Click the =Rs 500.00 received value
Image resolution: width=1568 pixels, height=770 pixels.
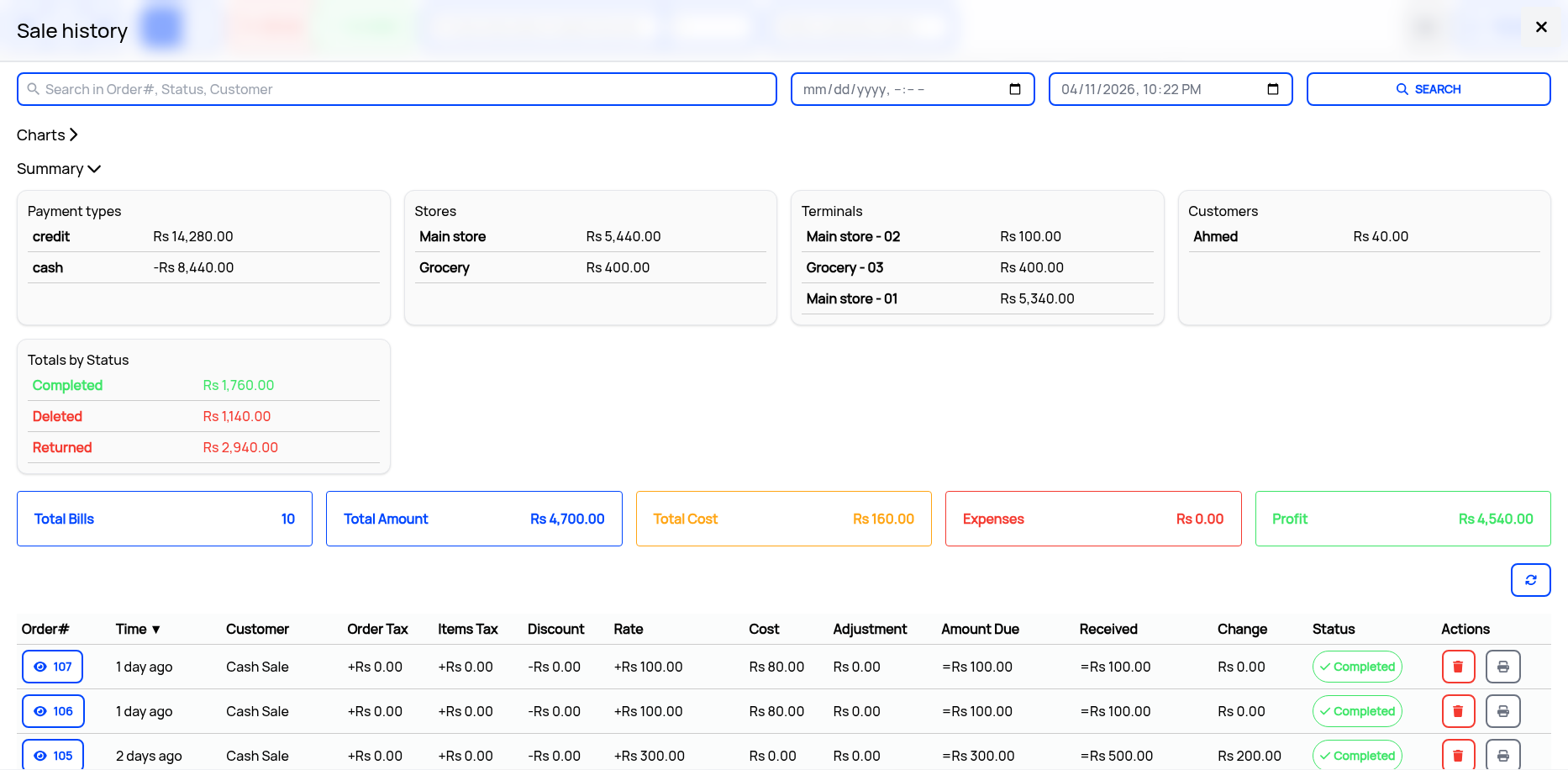(1116, 756)
